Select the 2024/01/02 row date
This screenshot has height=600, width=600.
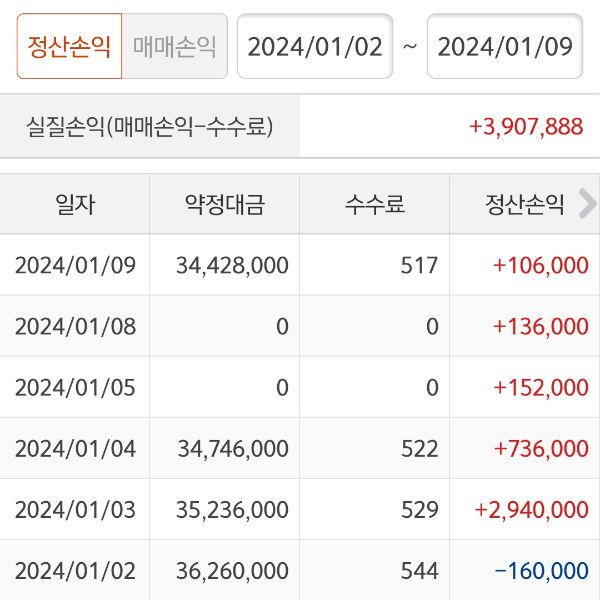(x=75, y=571)
